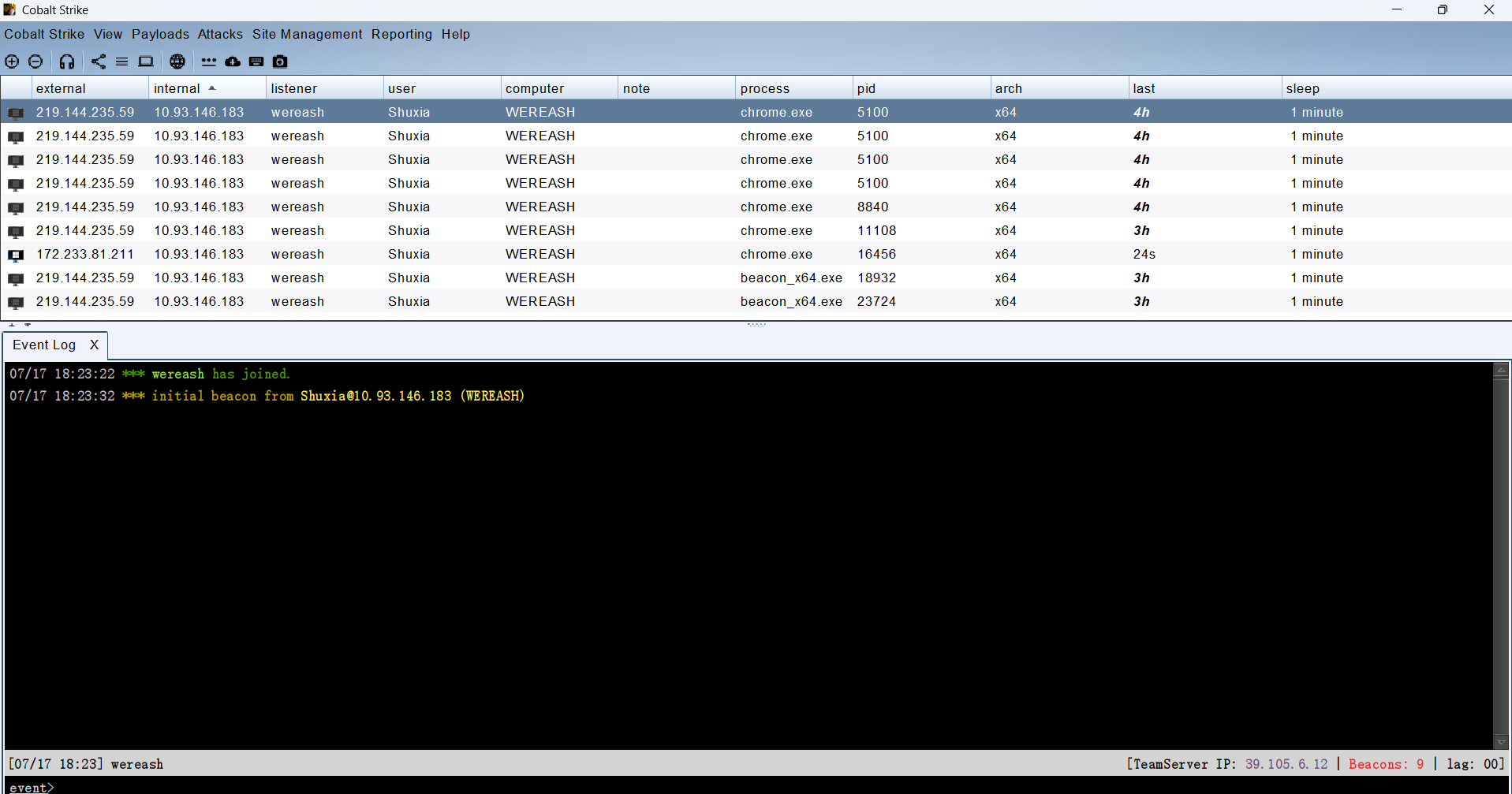Sort by computer column header
This screenshot has height=794, width=1512.
coord(559,88)
